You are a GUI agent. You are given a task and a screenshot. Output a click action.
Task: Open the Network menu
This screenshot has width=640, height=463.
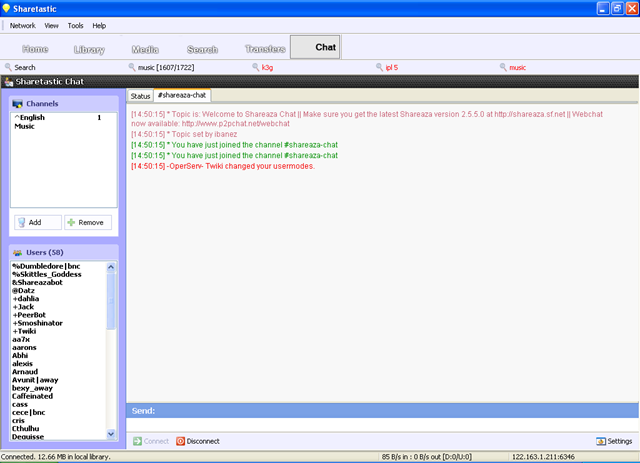point(22,25)
